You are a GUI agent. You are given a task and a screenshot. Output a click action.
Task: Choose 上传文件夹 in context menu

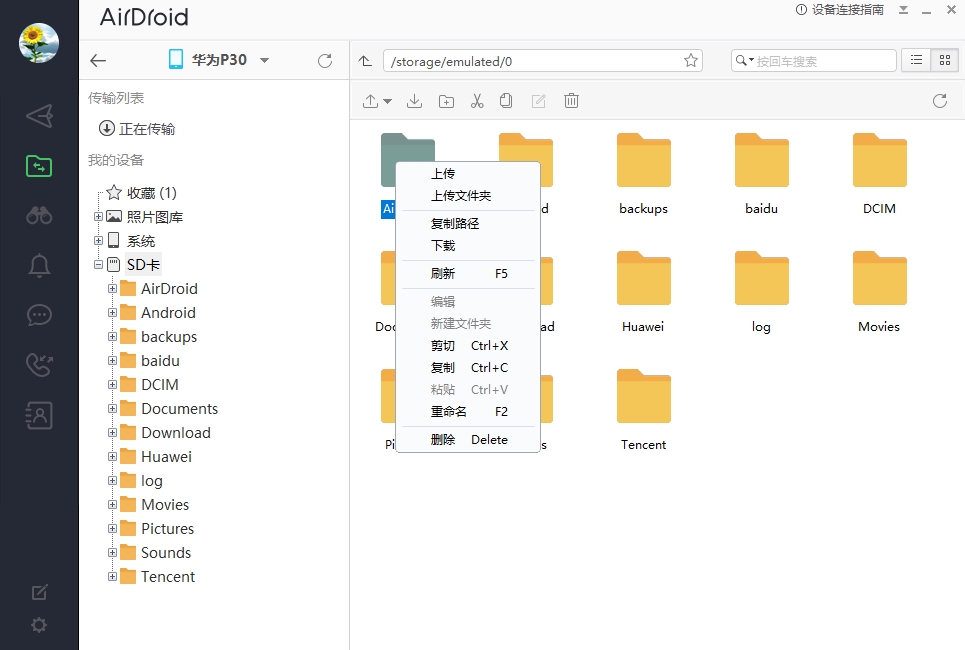[x=468, y=196]
